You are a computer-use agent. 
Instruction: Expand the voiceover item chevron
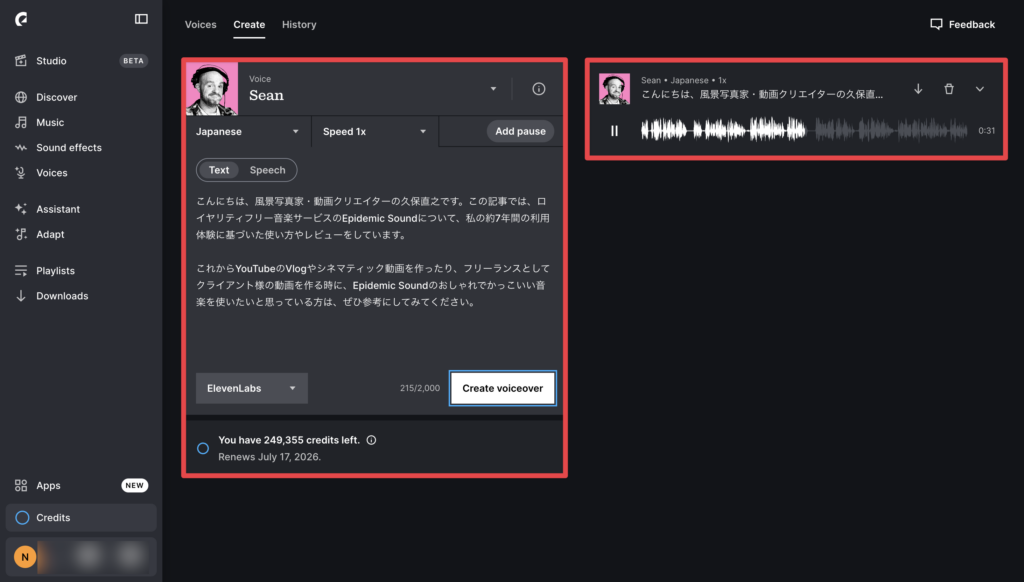(980, 89)
